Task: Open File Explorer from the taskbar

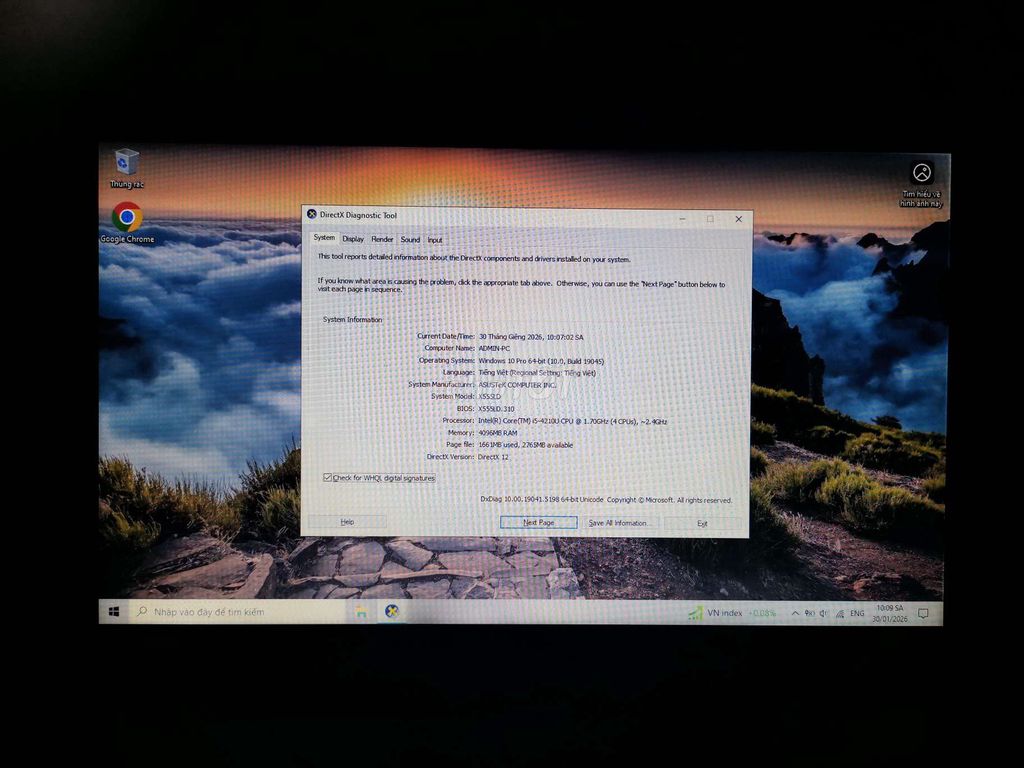Action: coord(360,611)
